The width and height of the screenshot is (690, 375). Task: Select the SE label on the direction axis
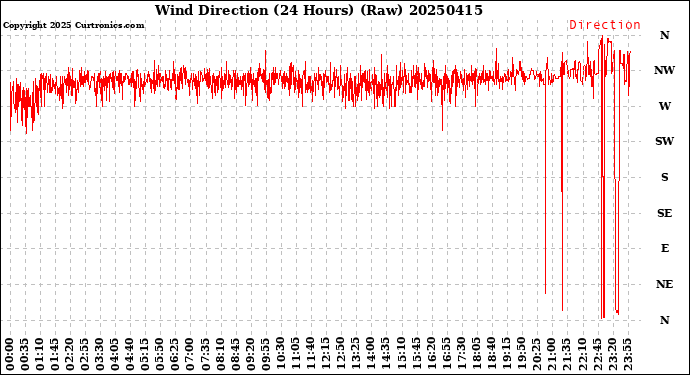point(664,213)
